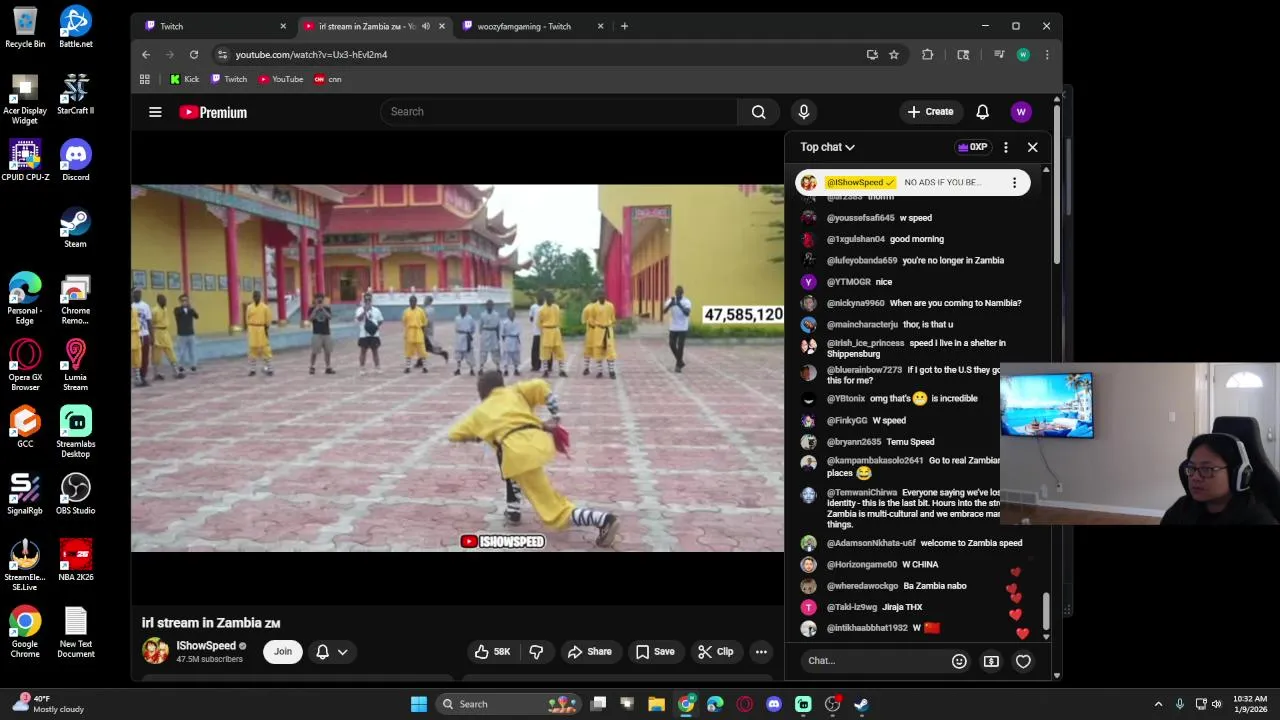This screenshot has width=1280, height=720.
Task: Open the cnn bookmark
Action: tap(328, 79)
